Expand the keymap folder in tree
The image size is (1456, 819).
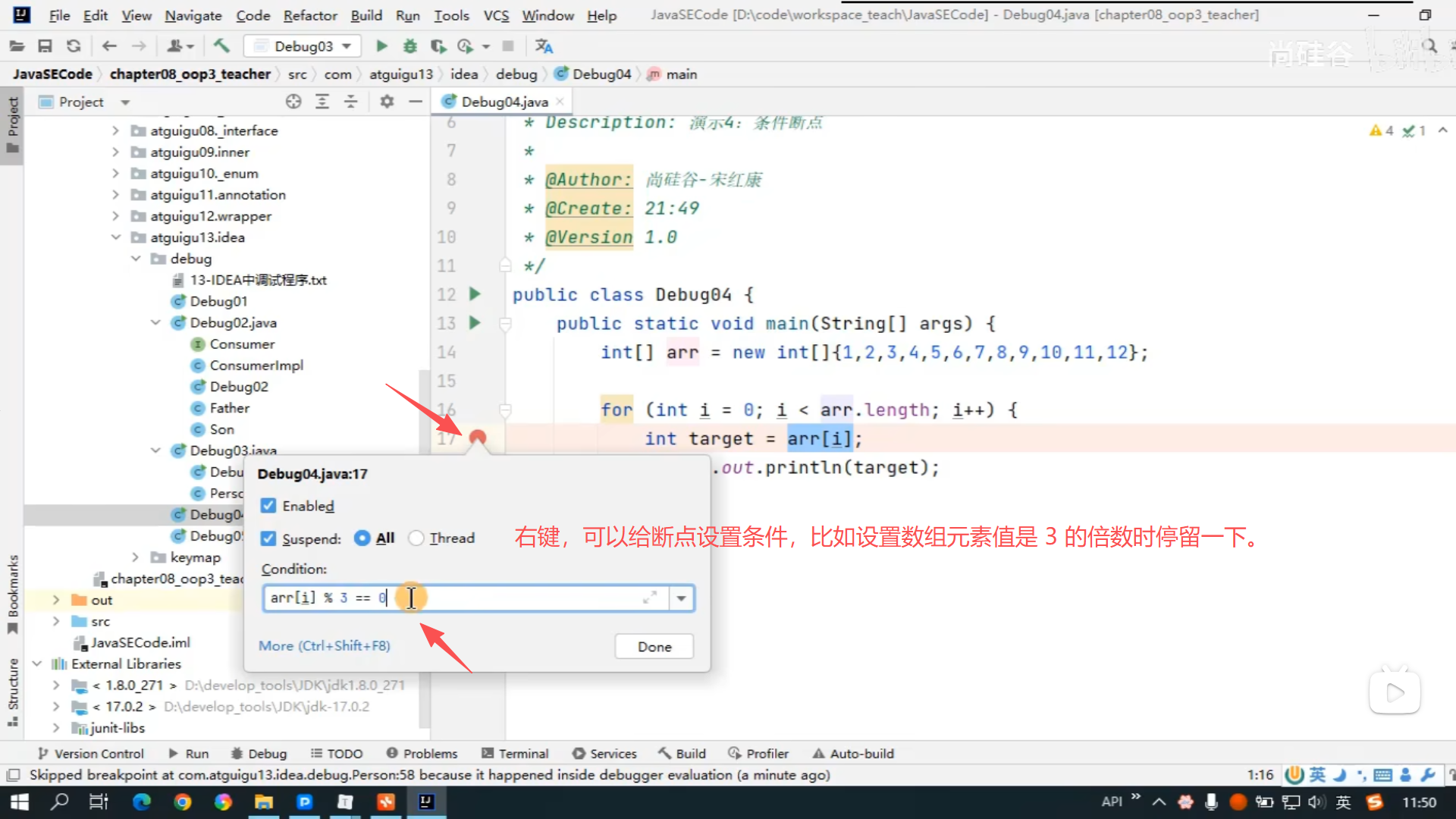point(135,557)
